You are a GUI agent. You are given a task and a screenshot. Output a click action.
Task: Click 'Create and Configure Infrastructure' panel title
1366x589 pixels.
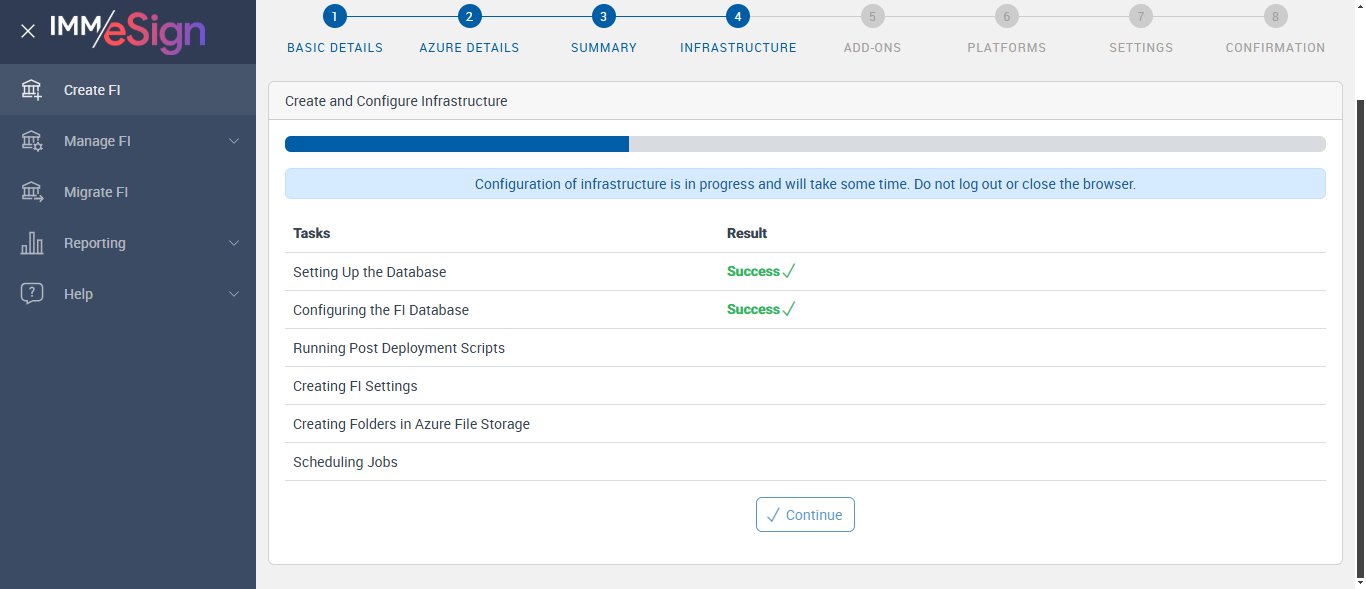(396, 101)
